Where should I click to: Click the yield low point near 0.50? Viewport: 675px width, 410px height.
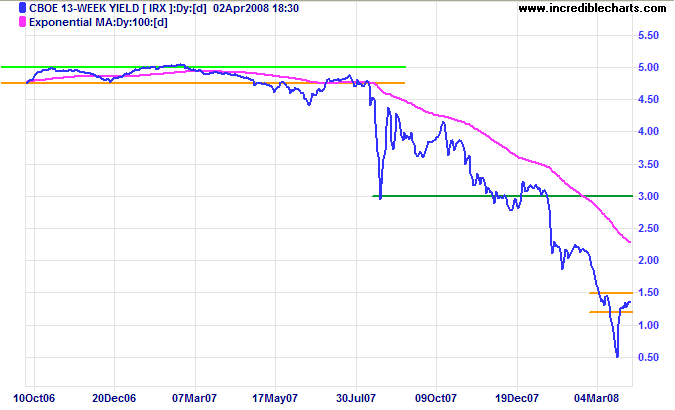pyautogui.click(x=617, y=356)
